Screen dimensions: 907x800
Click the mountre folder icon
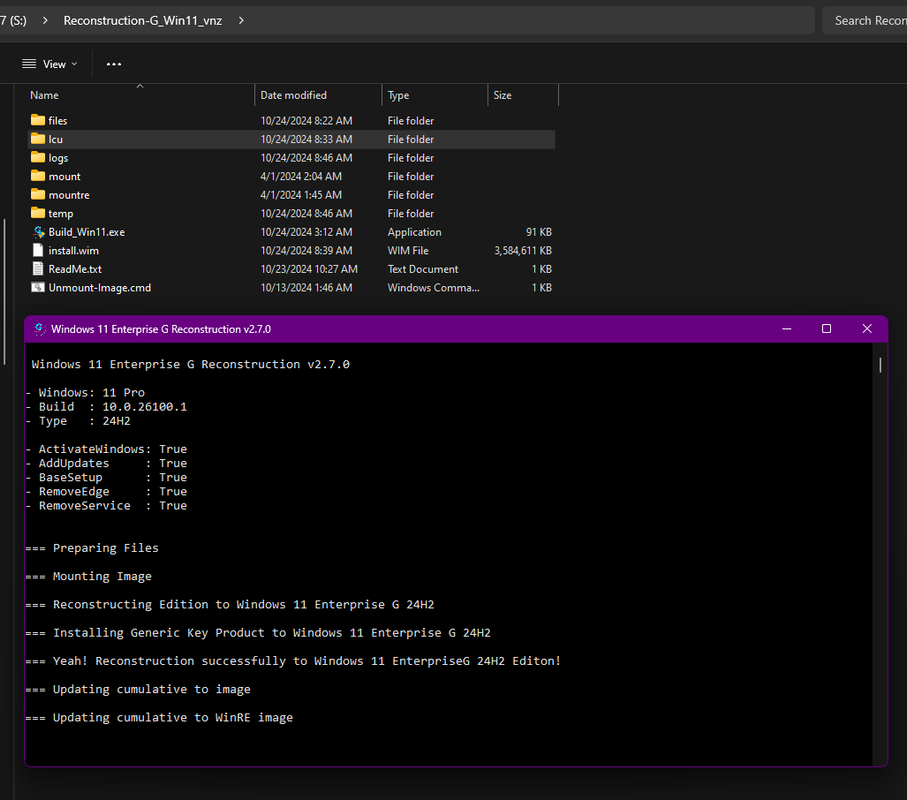coord(38,194)
